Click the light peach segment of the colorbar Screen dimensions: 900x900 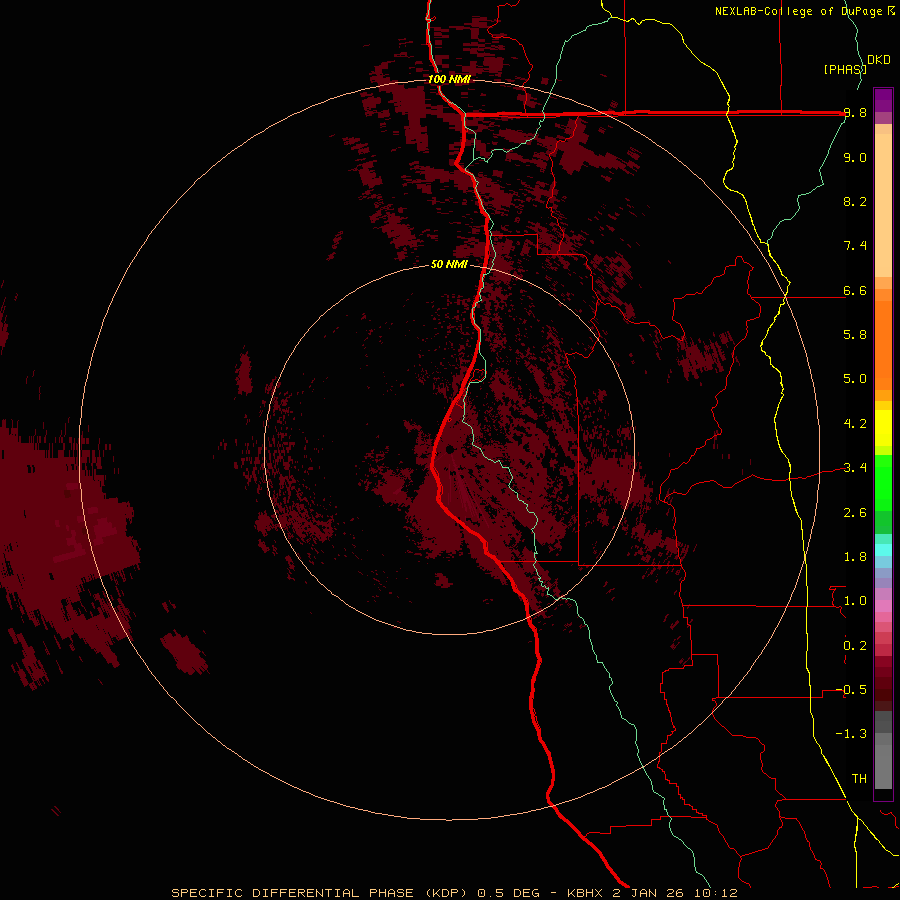pos(883,207)
